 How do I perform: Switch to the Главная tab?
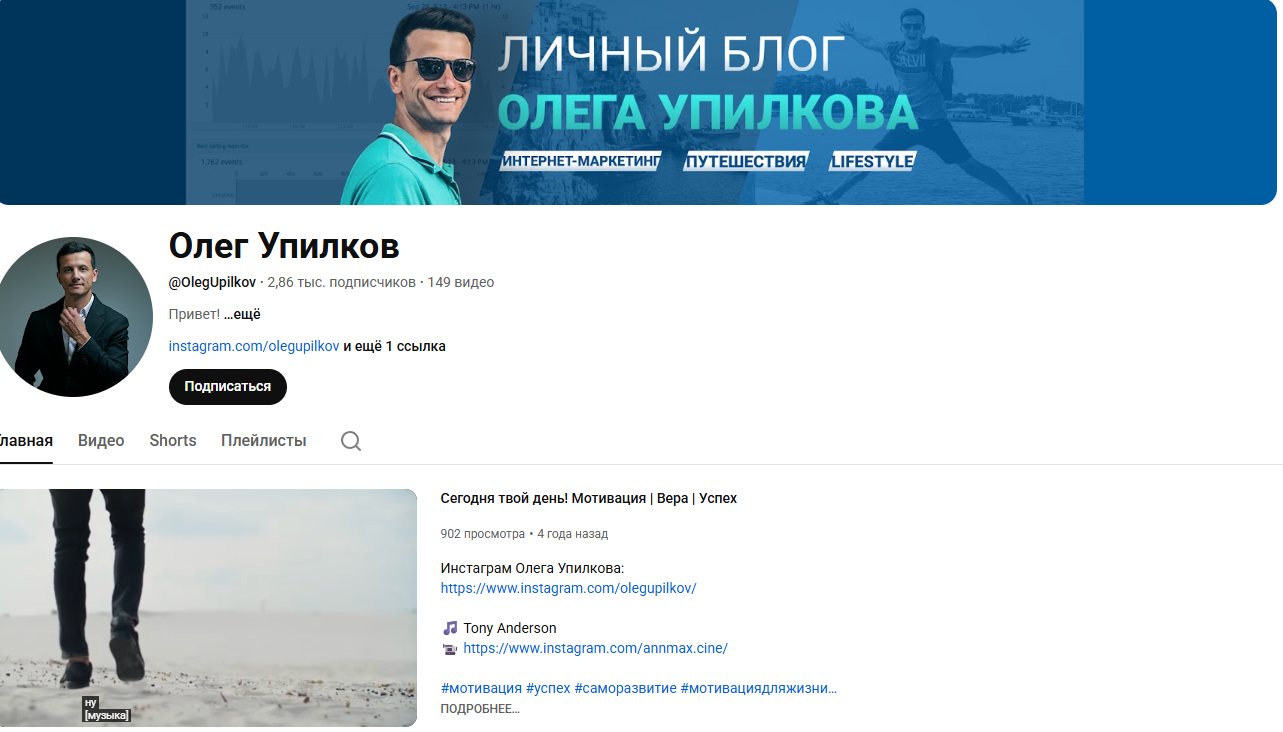point(26,441)
